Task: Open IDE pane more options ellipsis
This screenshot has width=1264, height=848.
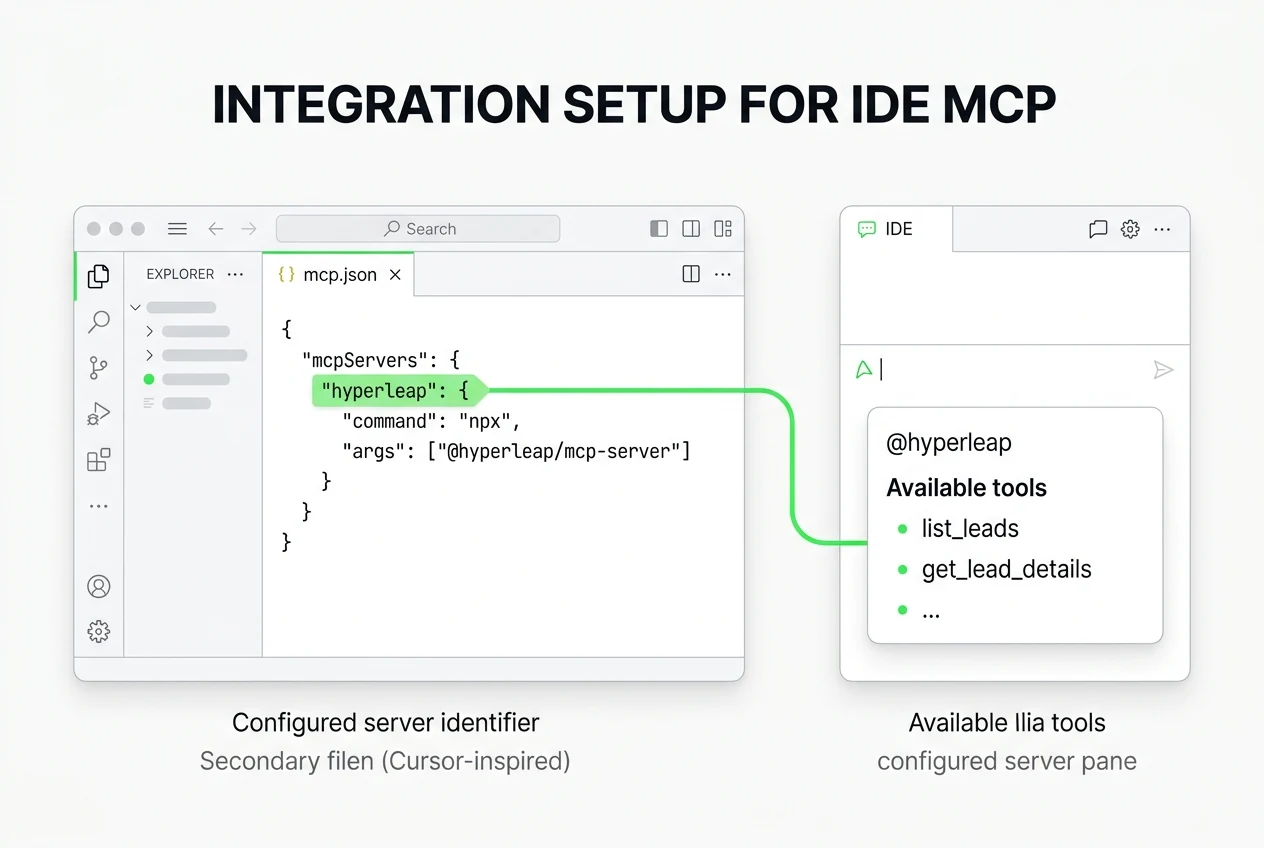Action: pos(1162,229)
